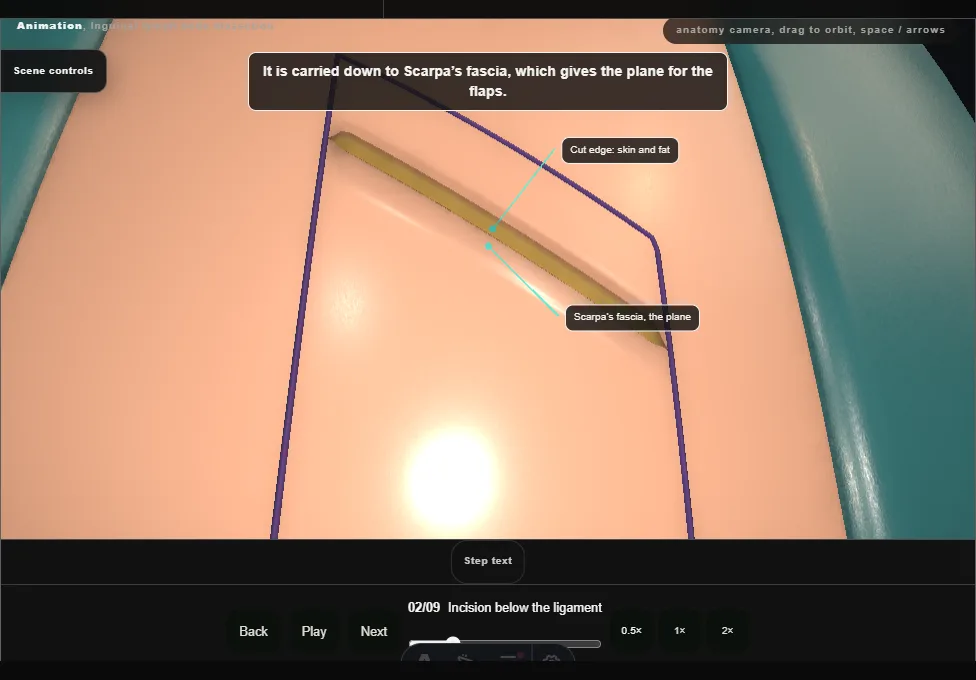
Task: Toggle the Step text button
Action: tap(488, 561)
